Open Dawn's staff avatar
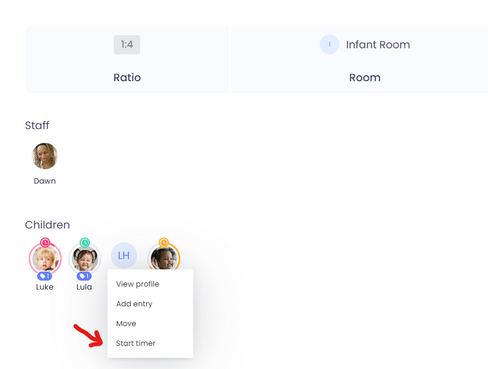Image resolution: width=488 pixels, height=369 pixels. (x=45, y=156)
